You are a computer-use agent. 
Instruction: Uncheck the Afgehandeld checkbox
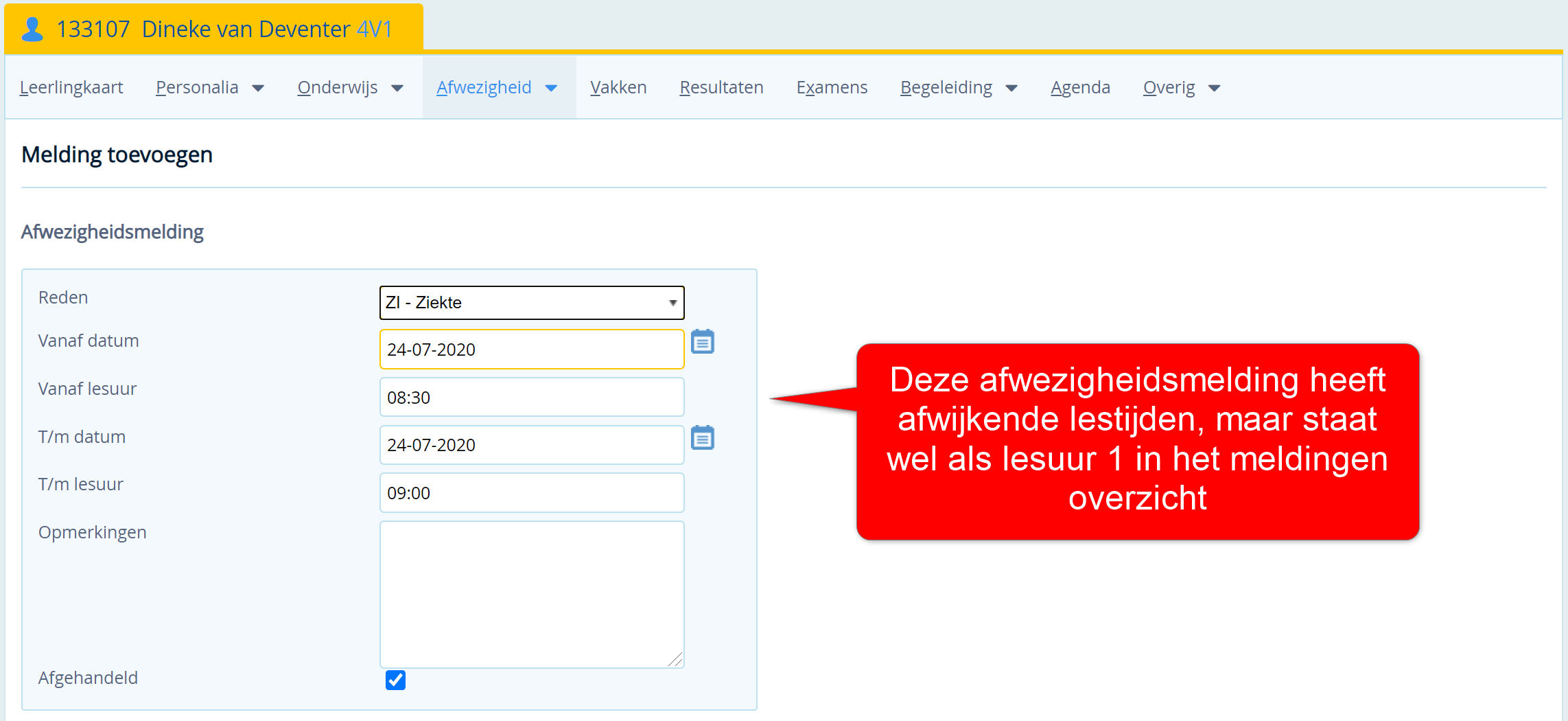pyautogui.click(x=395, y=680)
